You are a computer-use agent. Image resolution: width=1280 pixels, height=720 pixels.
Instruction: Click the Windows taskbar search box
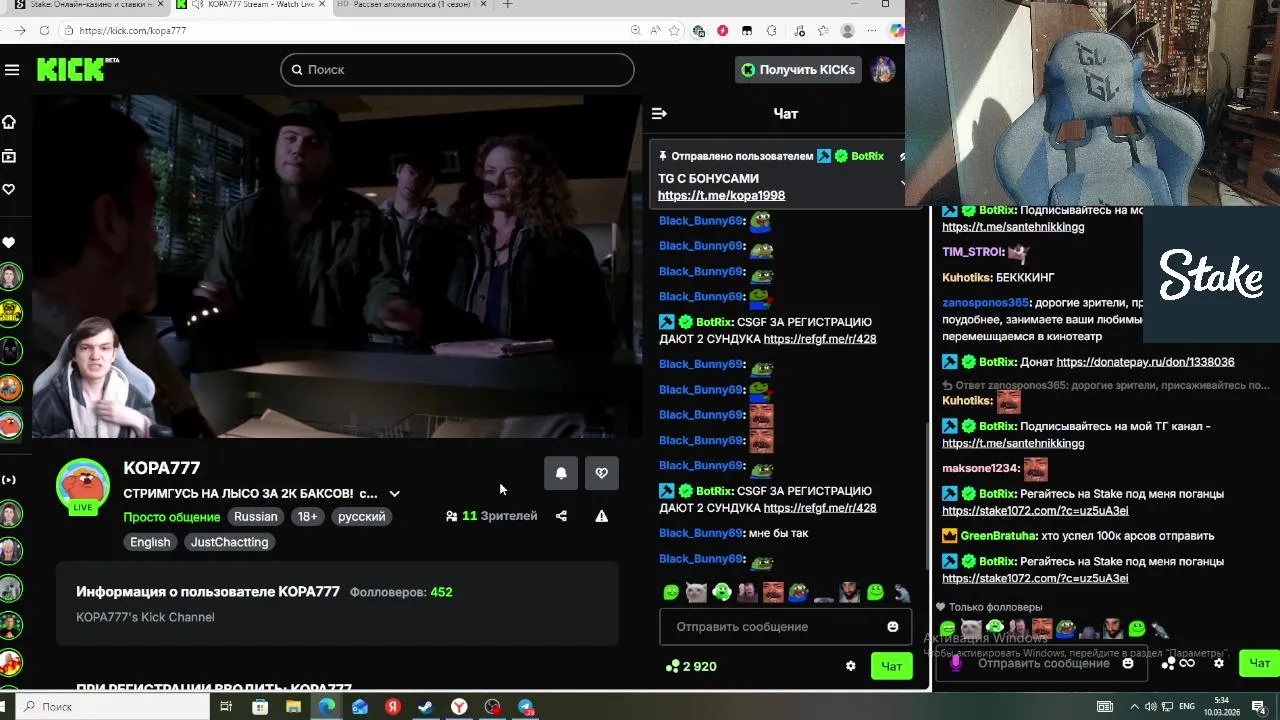115,707
